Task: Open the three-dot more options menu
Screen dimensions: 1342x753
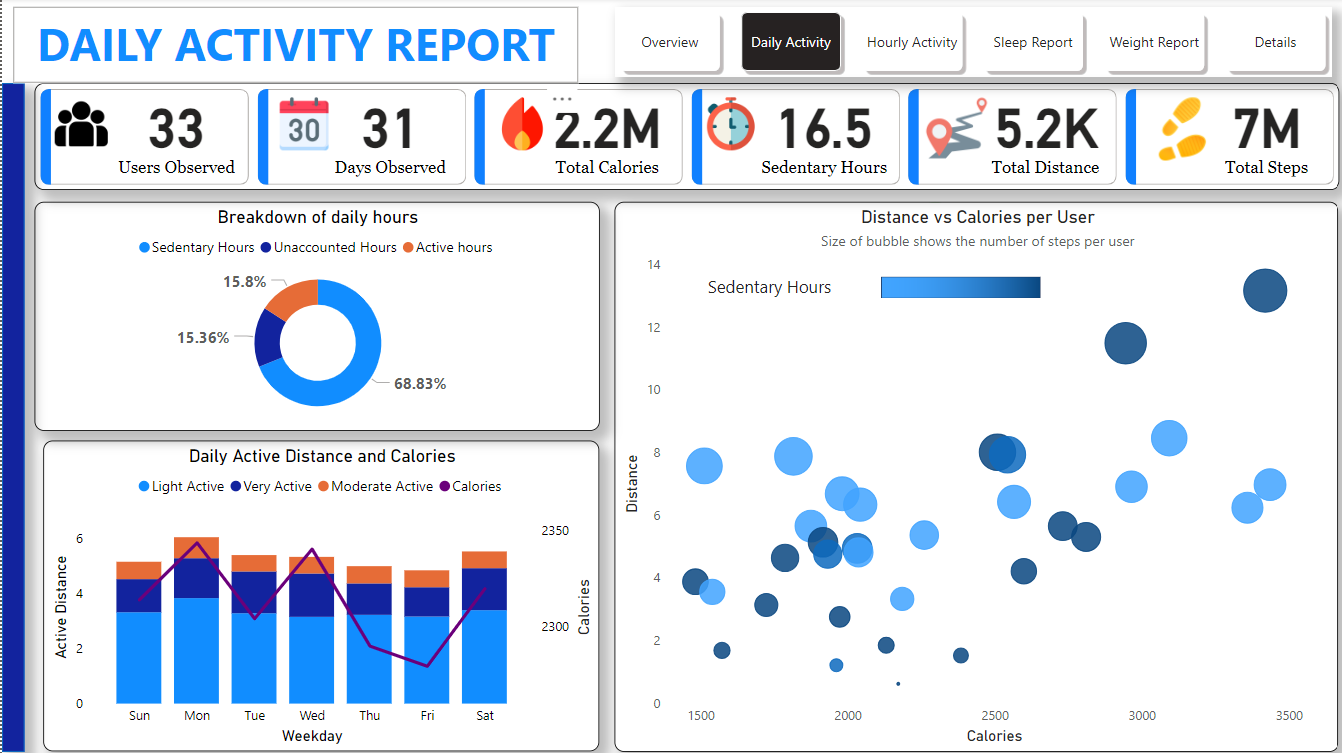Action: pyautogui.click(x=562, y=99)
